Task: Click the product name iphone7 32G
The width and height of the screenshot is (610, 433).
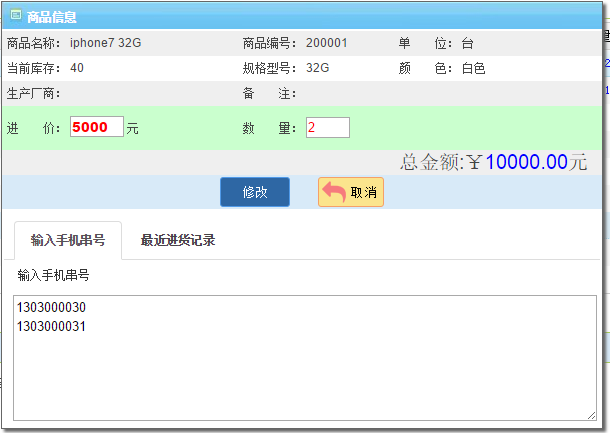Action: click(105, 43)
